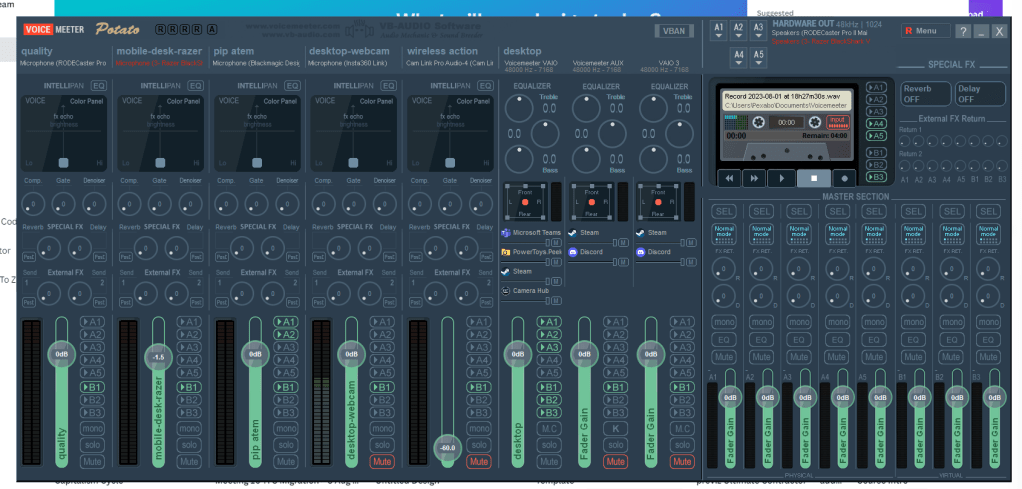Click the Microsoft Teams volume slider
Screen dimensions: 1022x489
(525, 243)
